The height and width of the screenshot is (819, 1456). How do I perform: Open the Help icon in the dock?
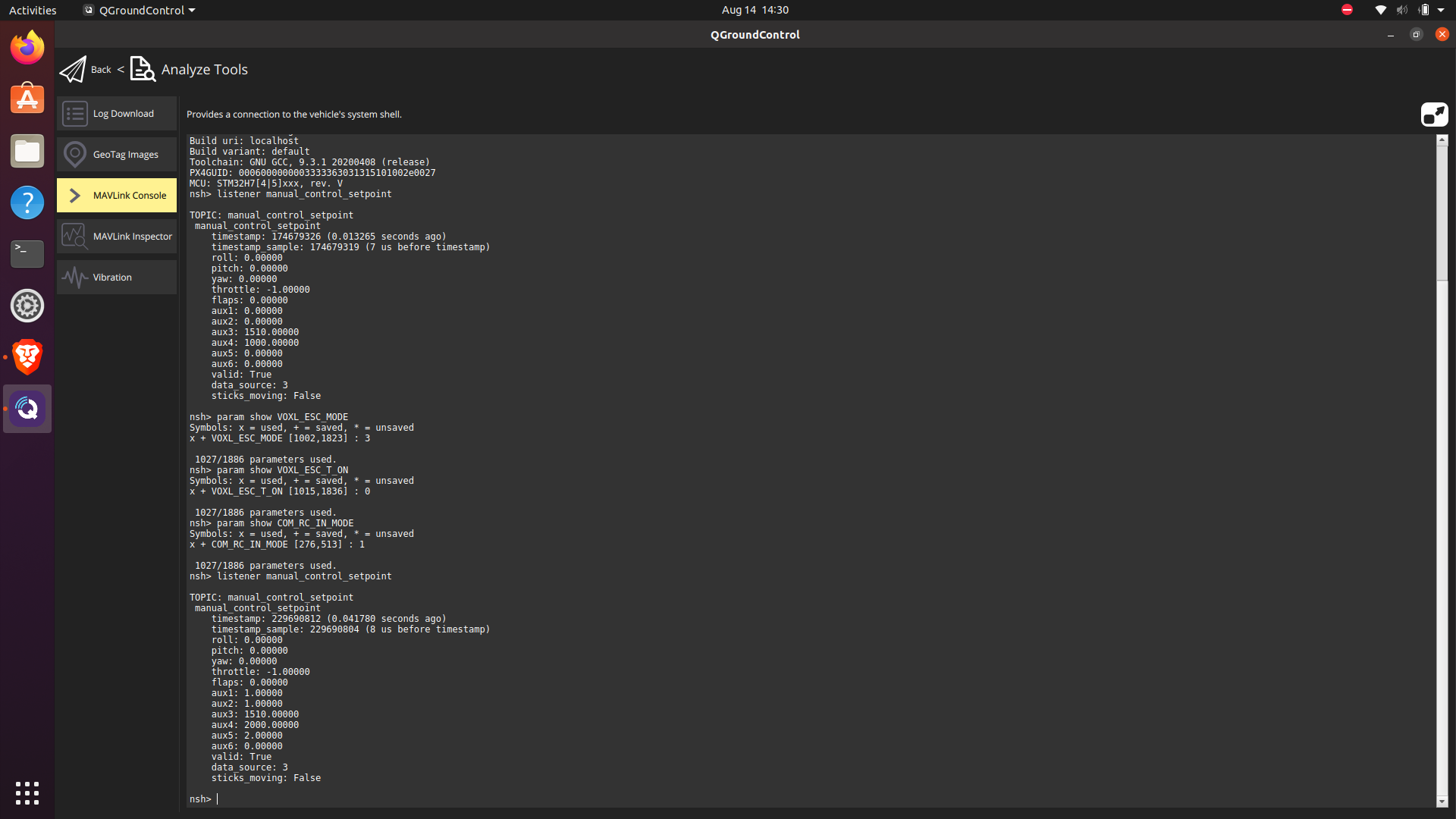click(x=27, y=202)
